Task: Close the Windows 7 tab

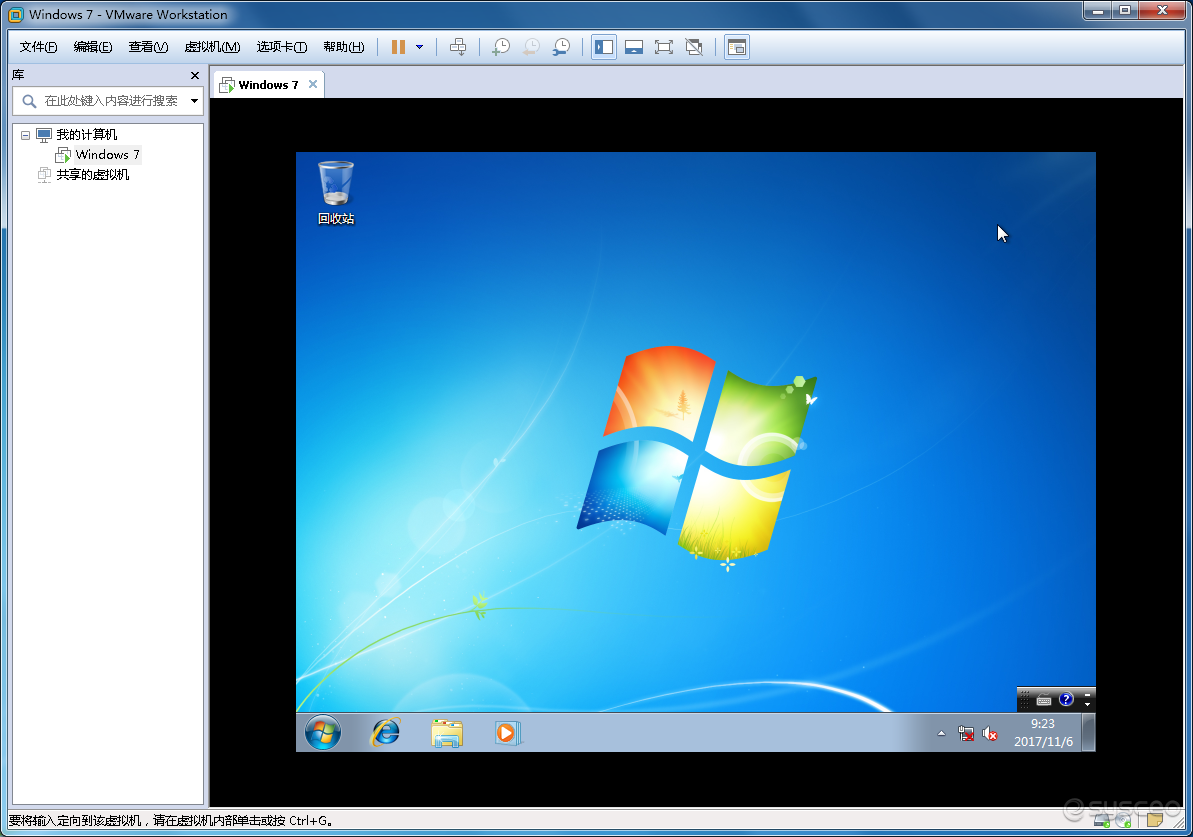Action: [x=313, y=84]
